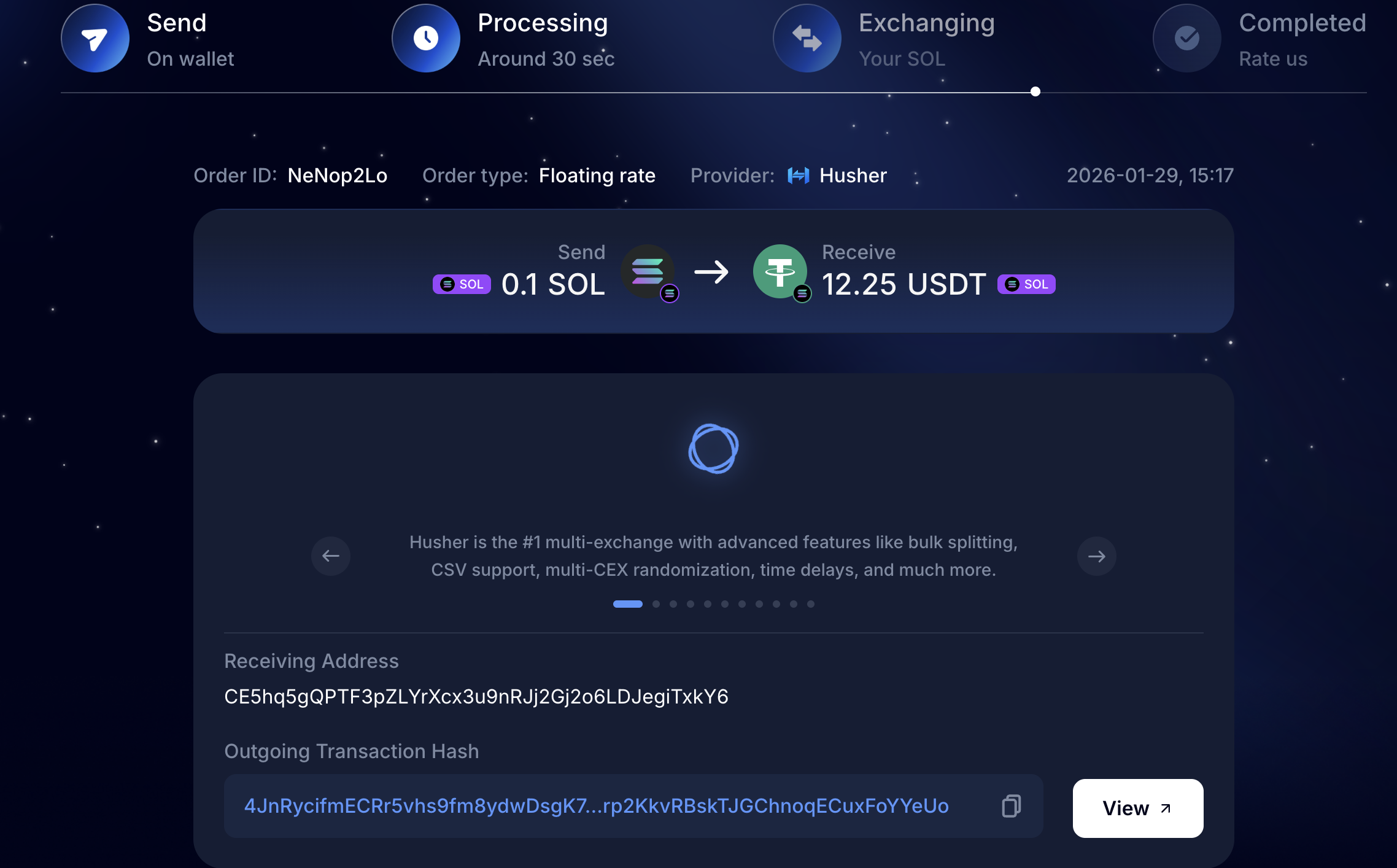Viewport: 1397px width, 868px height.
Task: Click the SOL network badge beside USDT
Action: coord(1026,284)
